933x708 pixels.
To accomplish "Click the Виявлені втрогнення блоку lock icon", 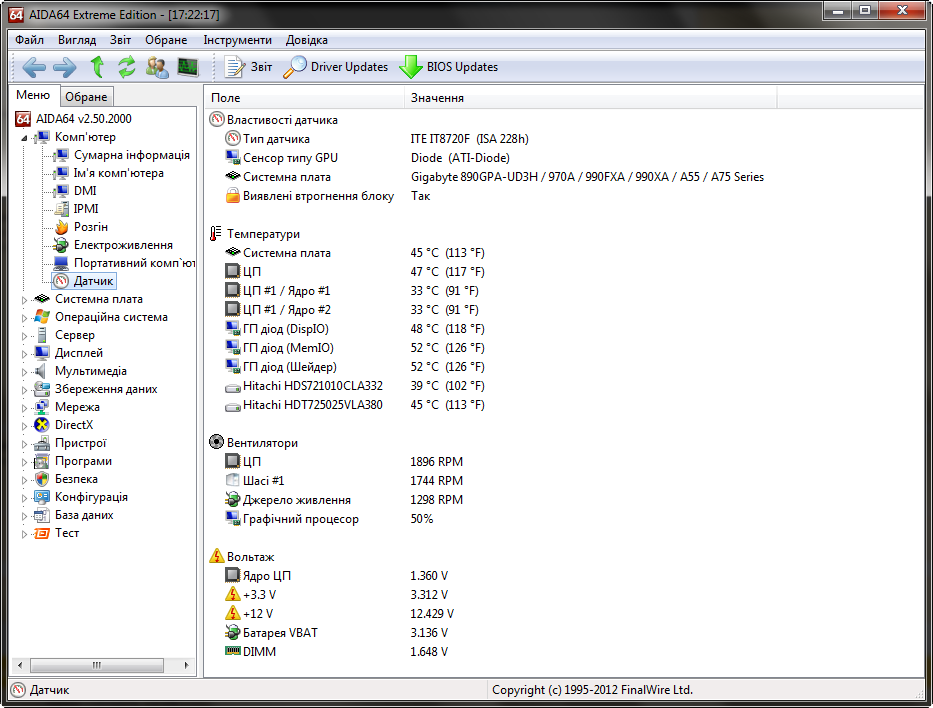I will [x=233, y=196].
